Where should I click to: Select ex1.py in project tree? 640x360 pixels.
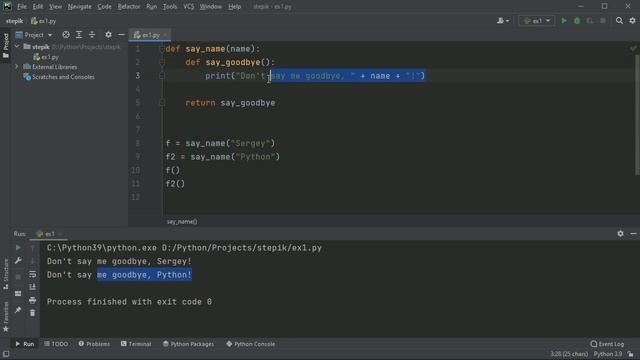[x=46, y=57]
